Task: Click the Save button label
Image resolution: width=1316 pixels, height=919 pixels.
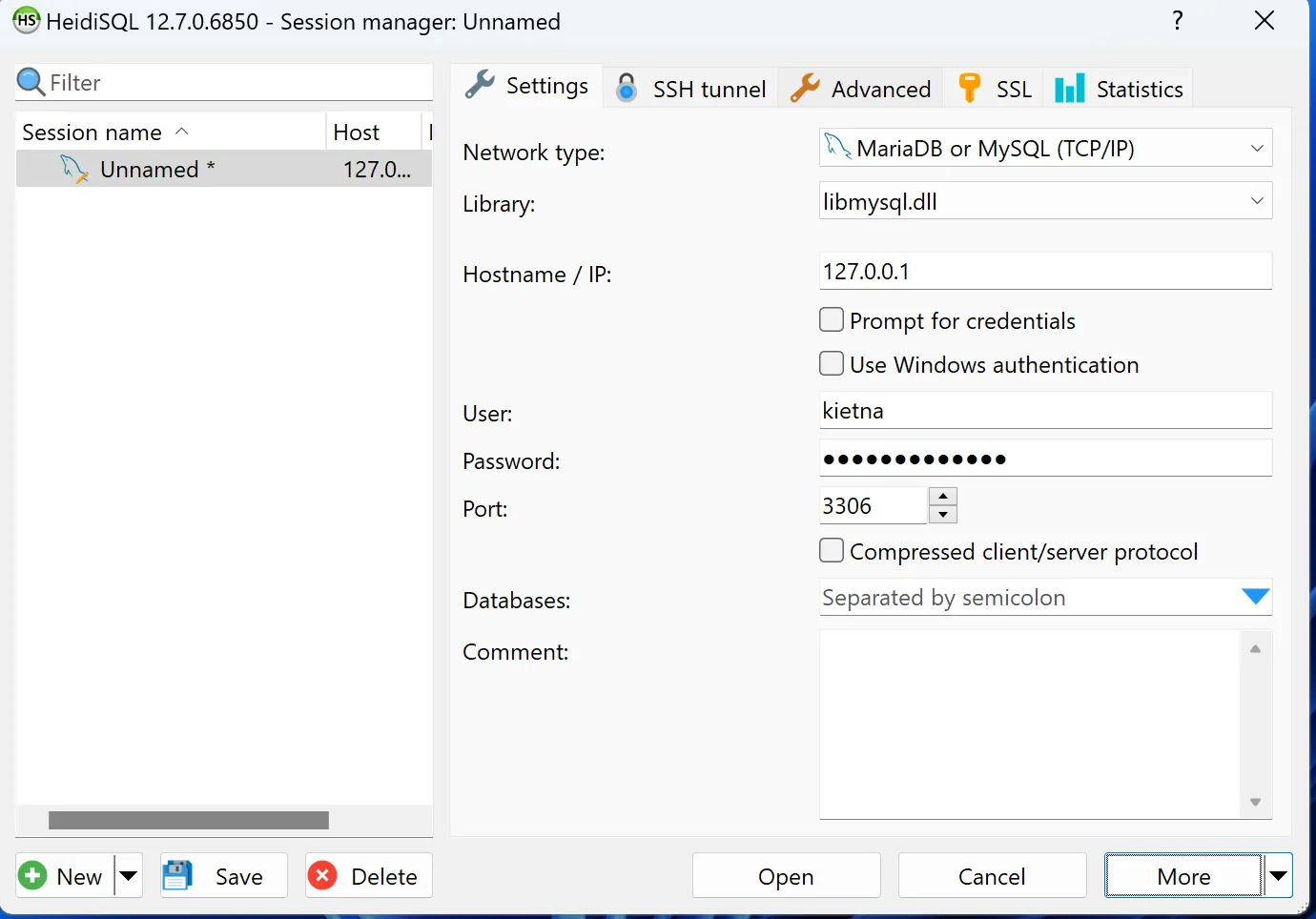Action: click(x=239, y=876)
